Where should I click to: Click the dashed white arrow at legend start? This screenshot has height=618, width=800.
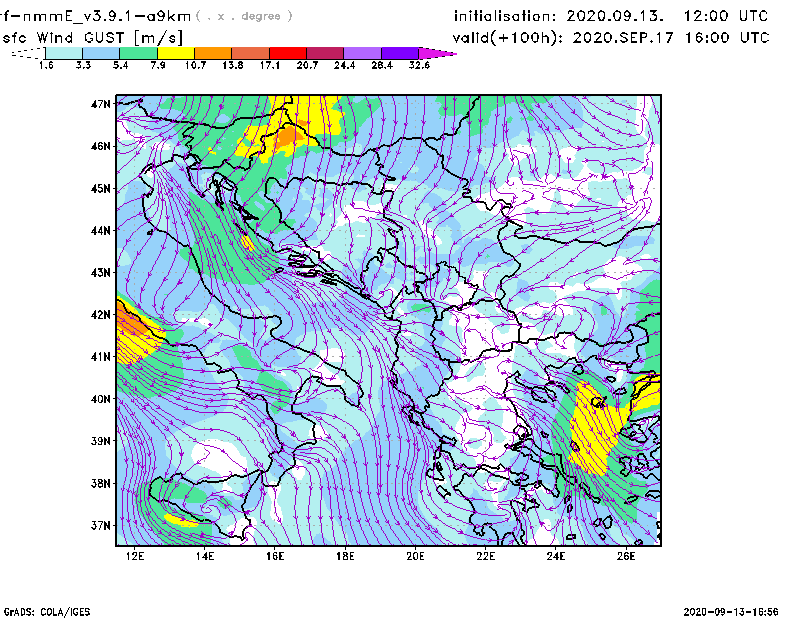click(28, 53)
